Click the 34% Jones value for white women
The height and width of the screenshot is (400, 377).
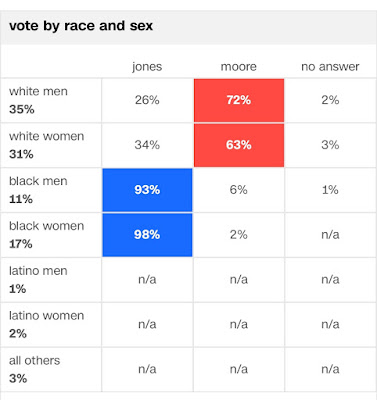(147, 145)
